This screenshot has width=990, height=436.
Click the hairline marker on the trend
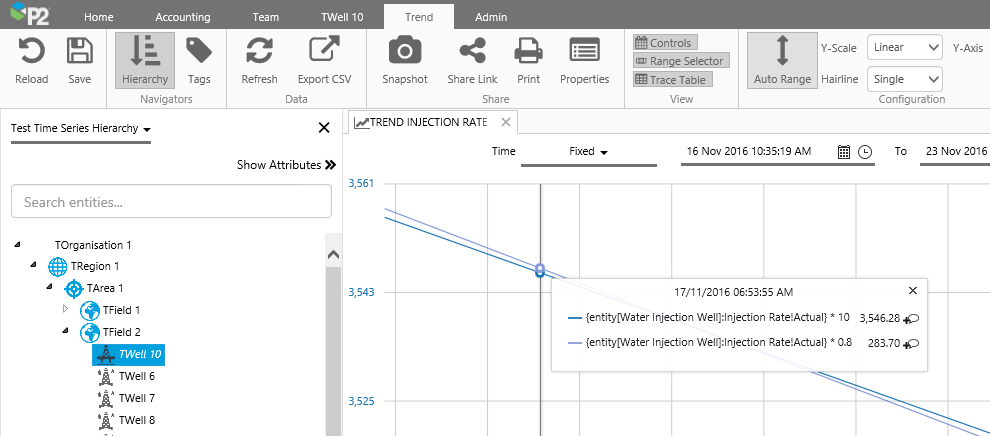point(540,270)
